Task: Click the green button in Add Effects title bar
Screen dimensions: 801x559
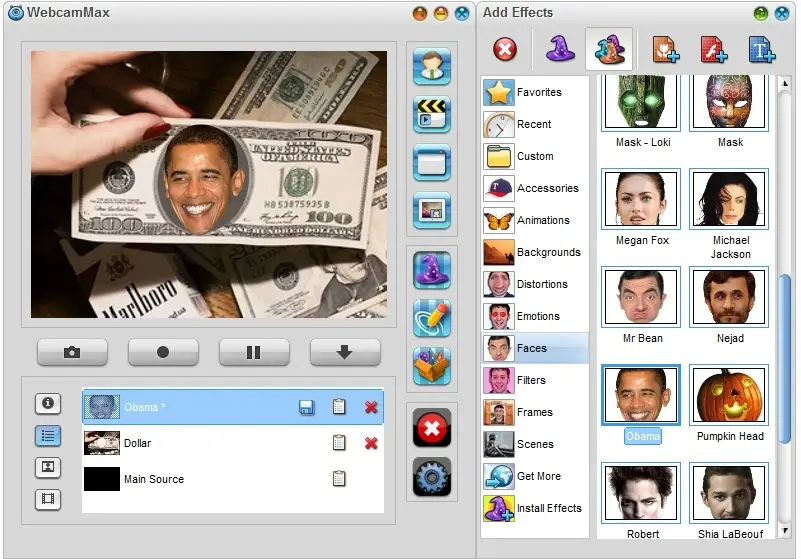Action: 761,13
